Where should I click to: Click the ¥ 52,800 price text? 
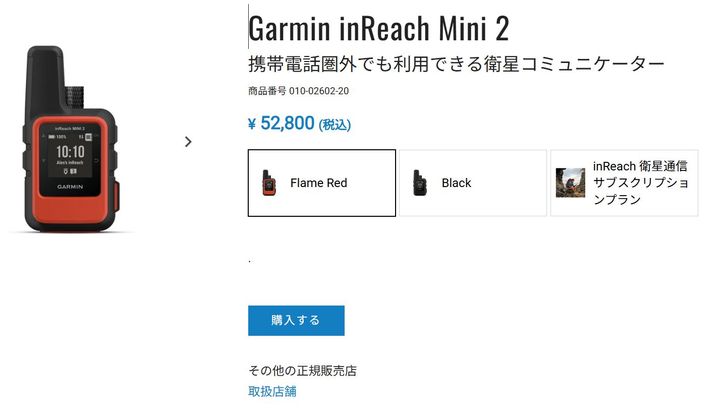coord(281,124)
